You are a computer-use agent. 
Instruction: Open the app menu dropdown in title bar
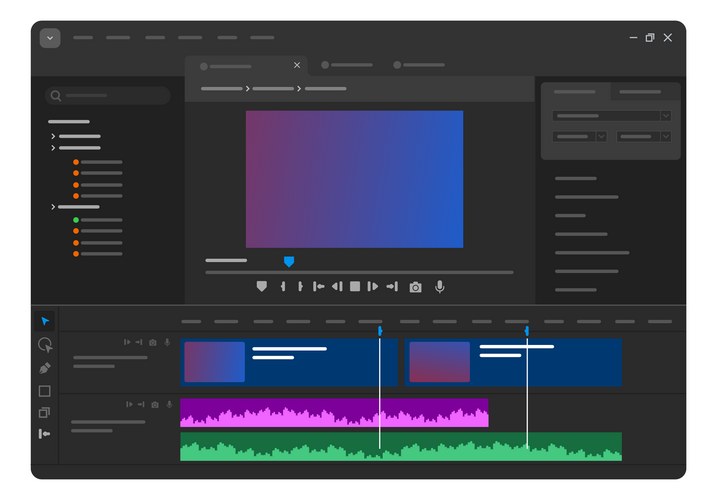pyautogui.click(x=50, y=38)
